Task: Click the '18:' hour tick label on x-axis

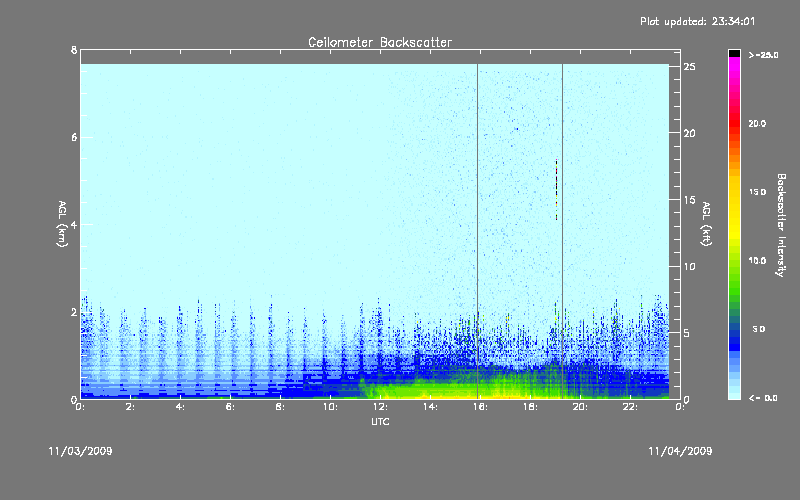Action: pos(530,407)
